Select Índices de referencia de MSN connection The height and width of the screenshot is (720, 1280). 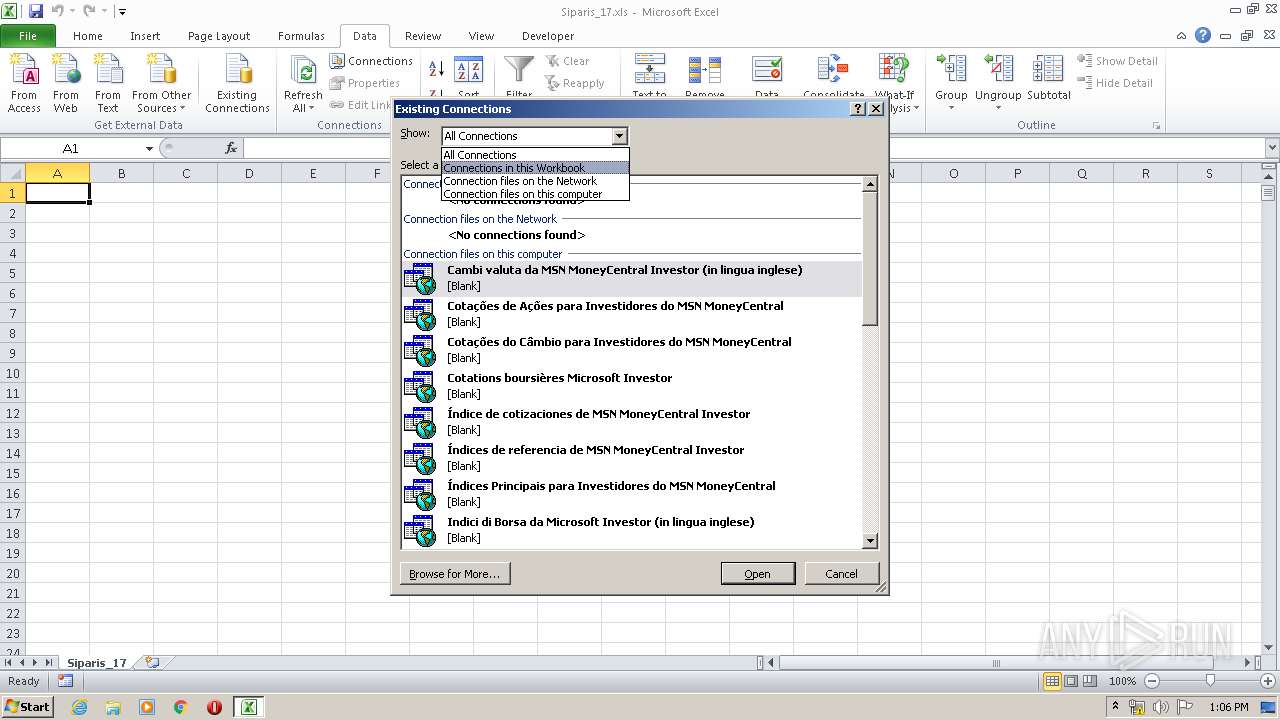tap(631, 458)
